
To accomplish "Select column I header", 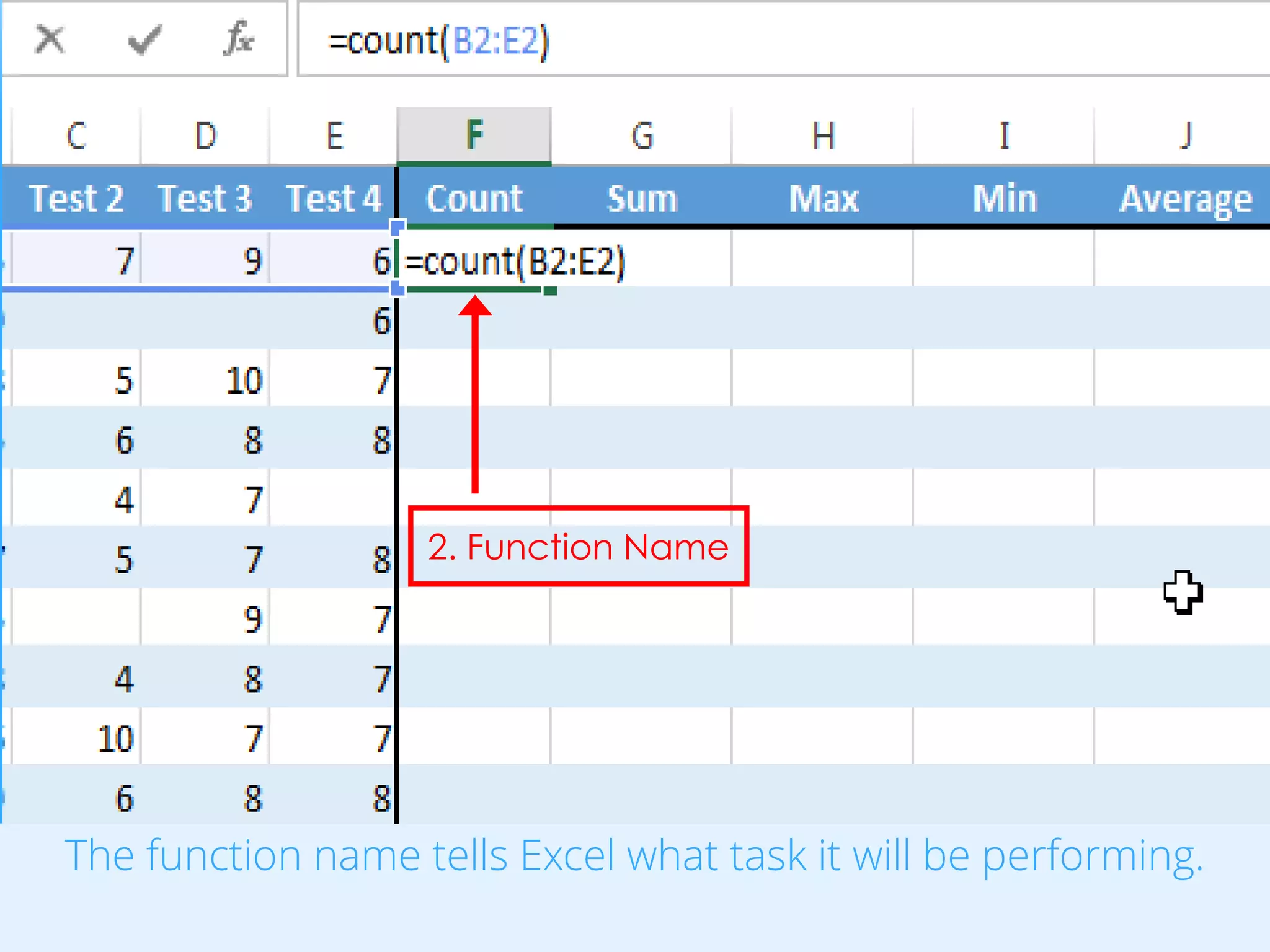I will 1004,136.
